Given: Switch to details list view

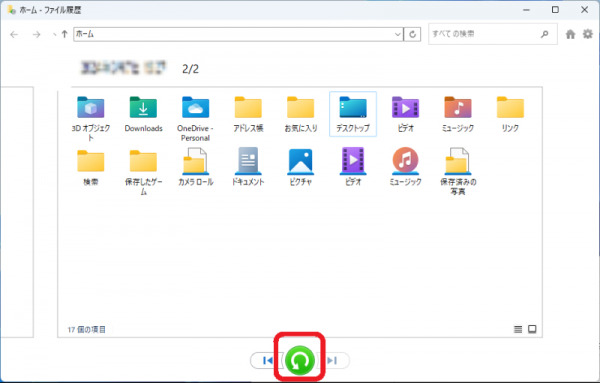Looking at the screenshot, I should (x=518, y=329).
